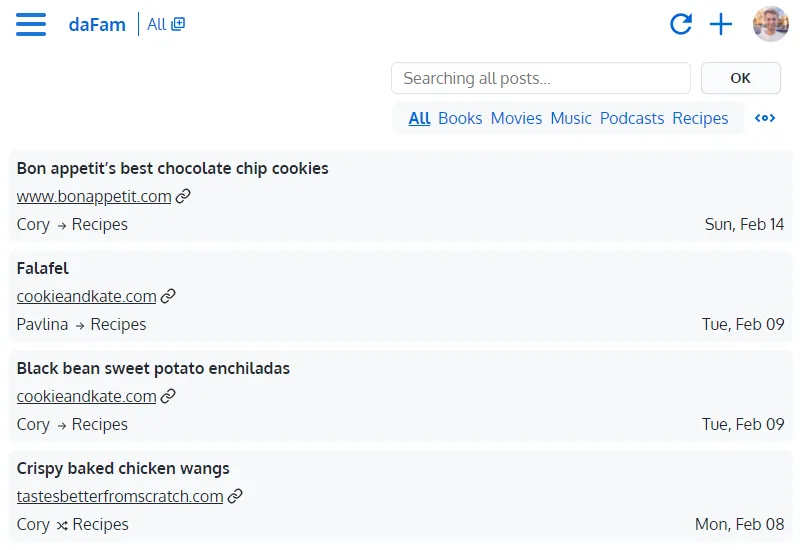Switch to the Music category
Screen dimensions: 801x550
point(571,118)
